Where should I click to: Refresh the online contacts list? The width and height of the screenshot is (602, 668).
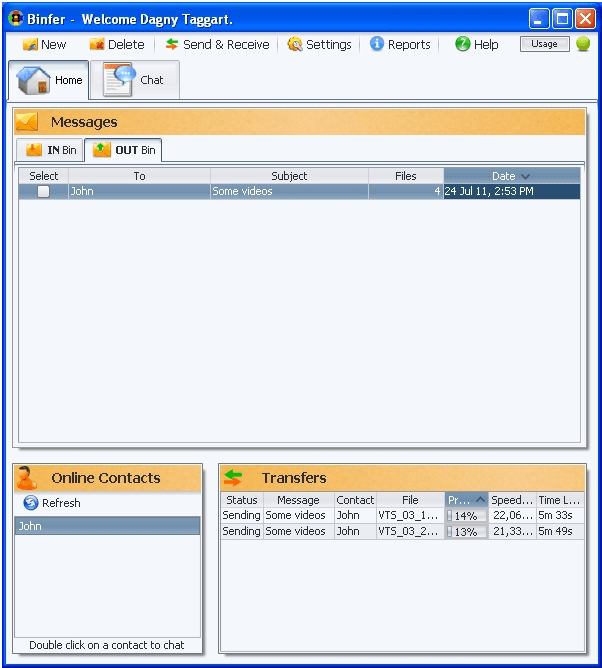[x=31, y=503]
